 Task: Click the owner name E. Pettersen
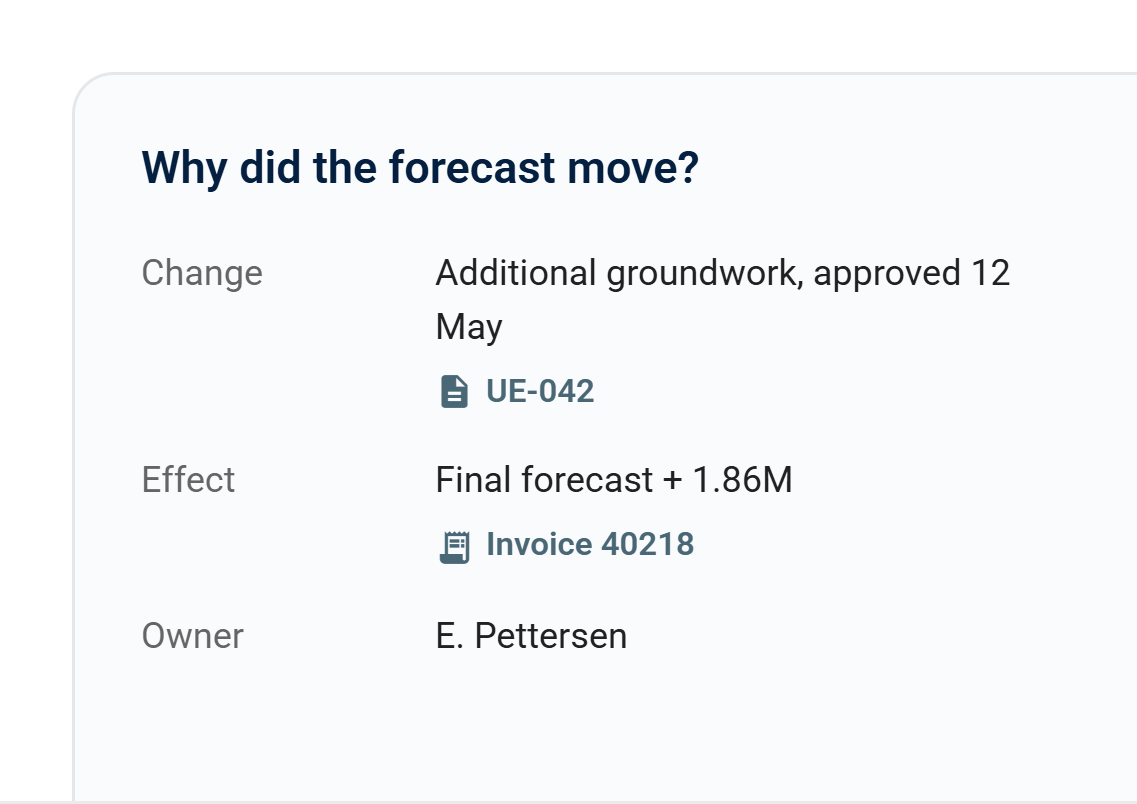point(532,636)
